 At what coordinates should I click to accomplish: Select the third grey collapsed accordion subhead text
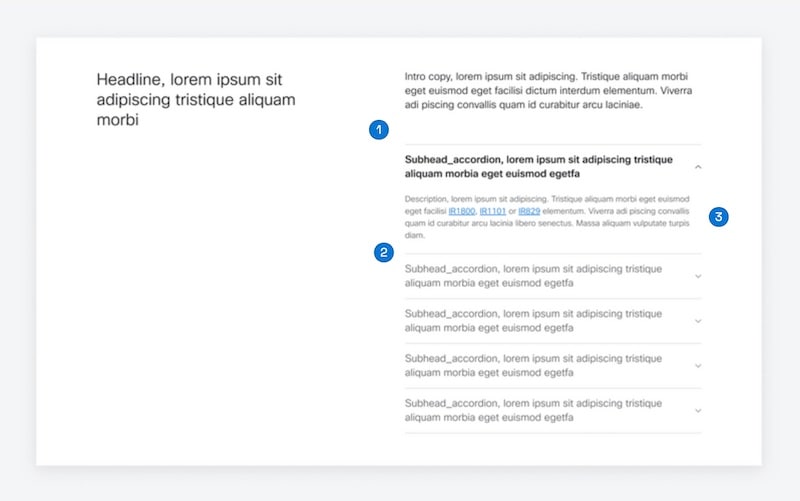pyautogui.click(x=533, y=365)
